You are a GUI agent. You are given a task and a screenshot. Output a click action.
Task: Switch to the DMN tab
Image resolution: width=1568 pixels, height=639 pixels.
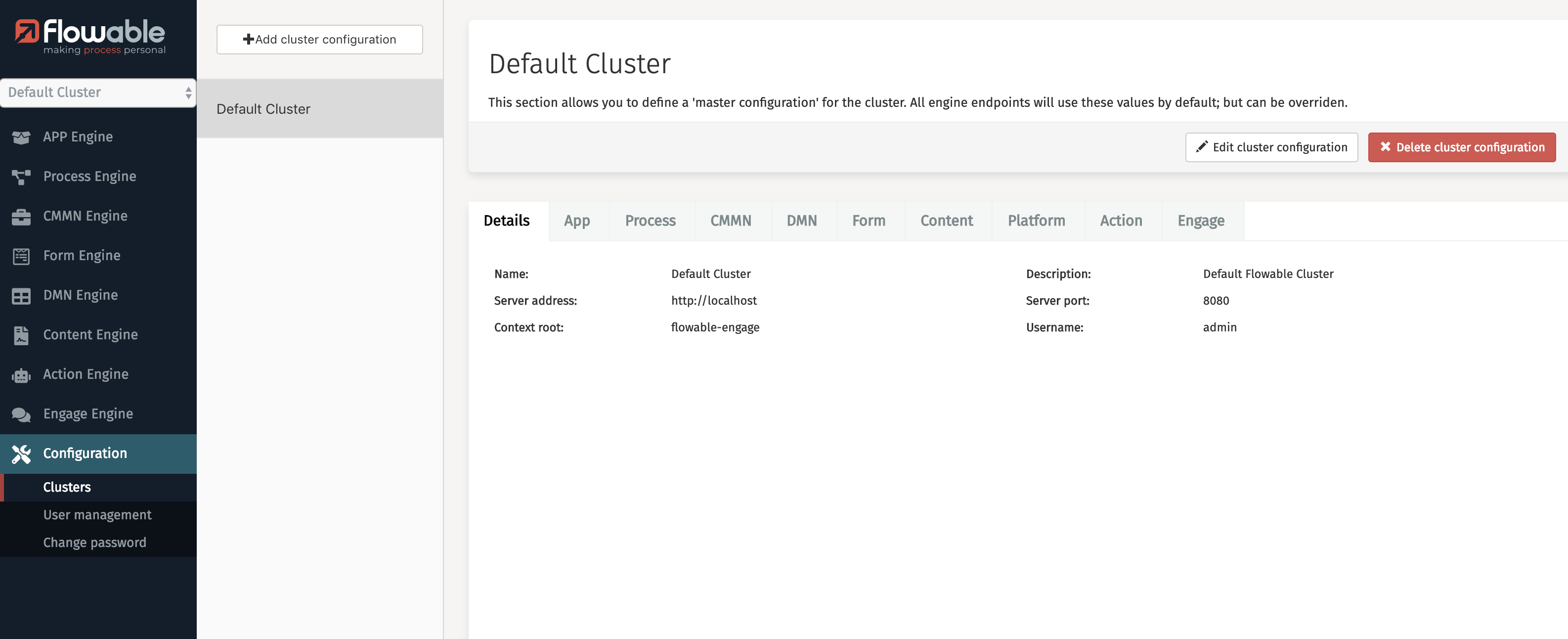(x=801, y=221)
